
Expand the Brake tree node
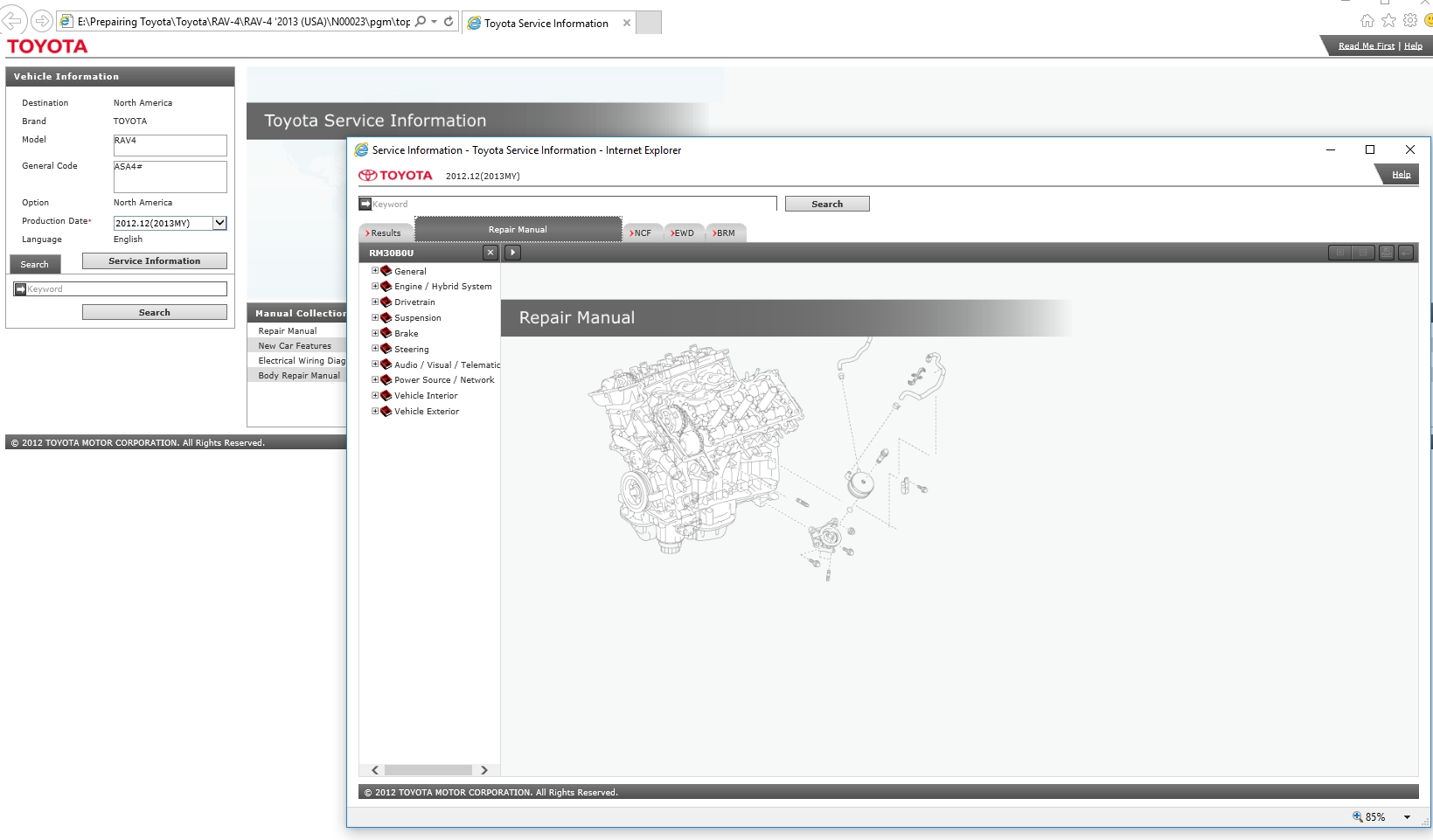pyautogui.click(x=375, y=333)
